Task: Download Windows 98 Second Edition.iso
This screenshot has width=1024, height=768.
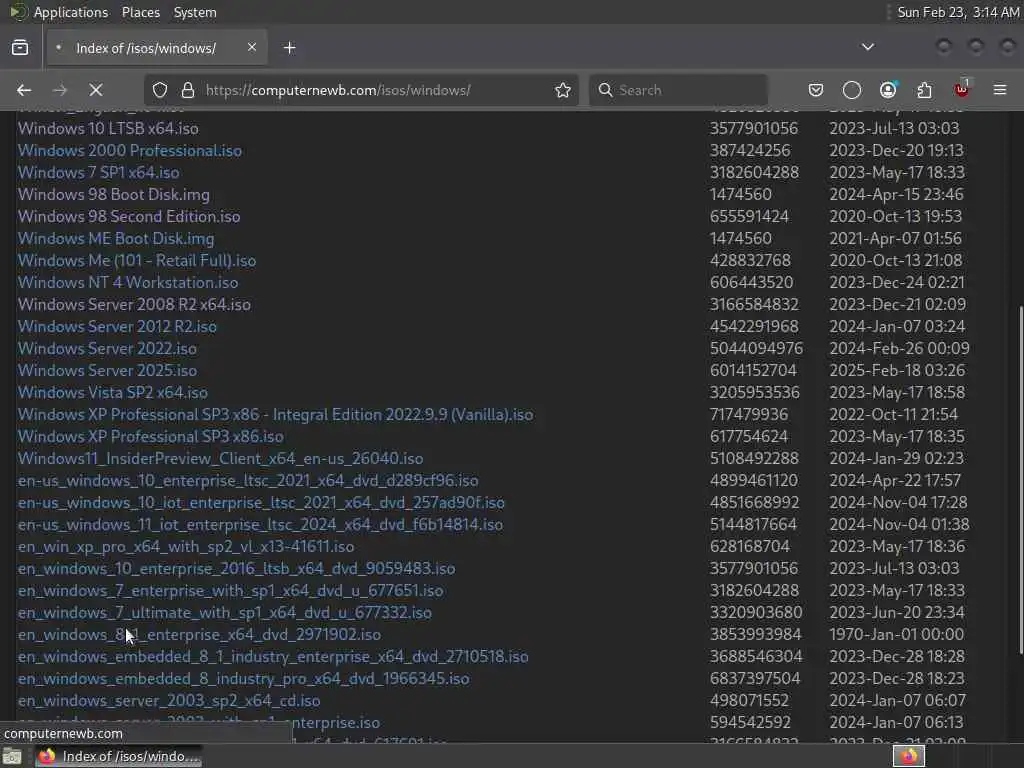Action: pos(129,217)
